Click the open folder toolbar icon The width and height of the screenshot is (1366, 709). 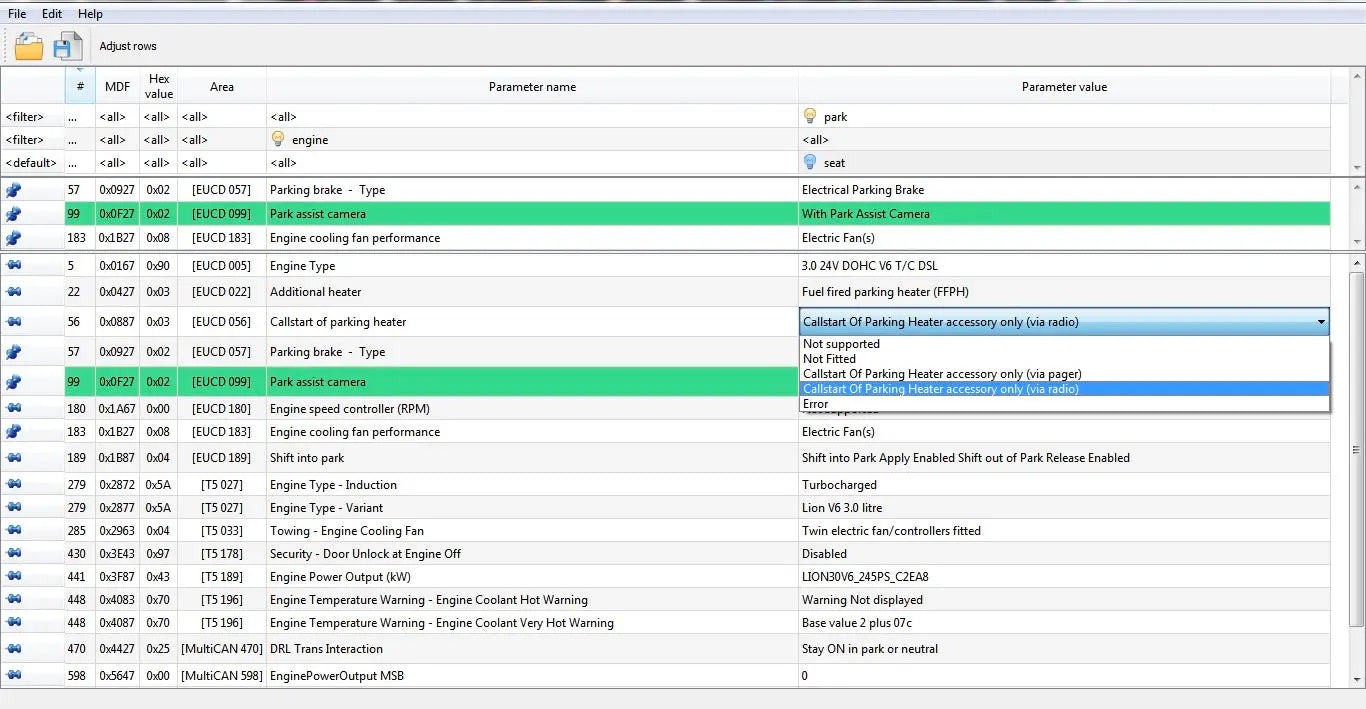tap(29, 46)
